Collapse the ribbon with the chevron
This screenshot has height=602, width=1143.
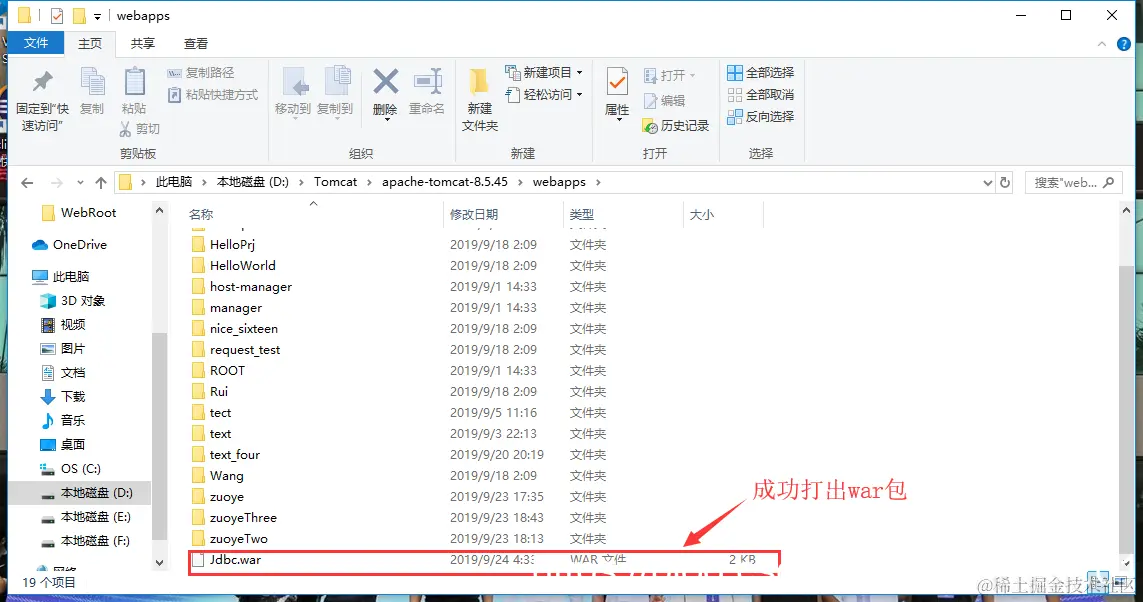click(1100, 43)
